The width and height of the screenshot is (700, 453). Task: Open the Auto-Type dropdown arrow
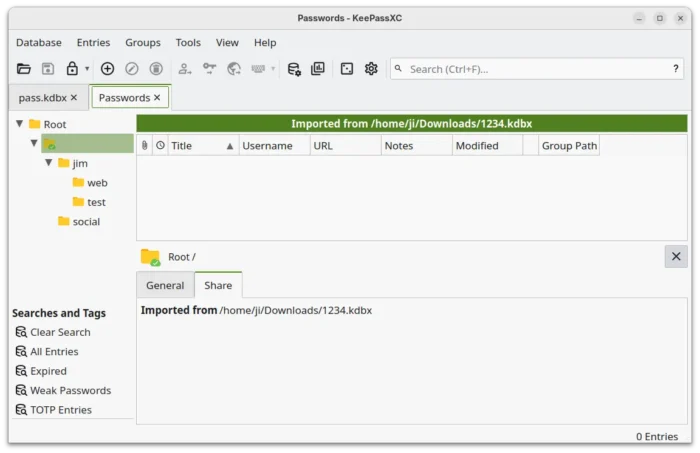pyautogui.click(x=273, y=69)
